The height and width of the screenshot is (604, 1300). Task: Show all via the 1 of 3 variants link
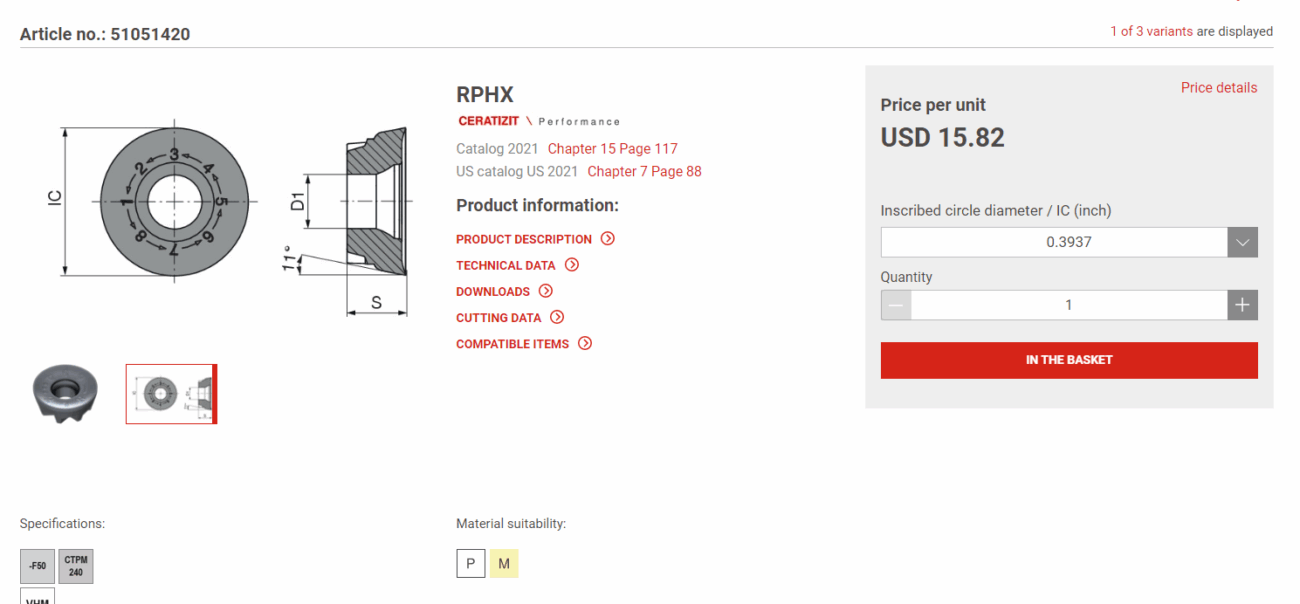point(1151,31)
